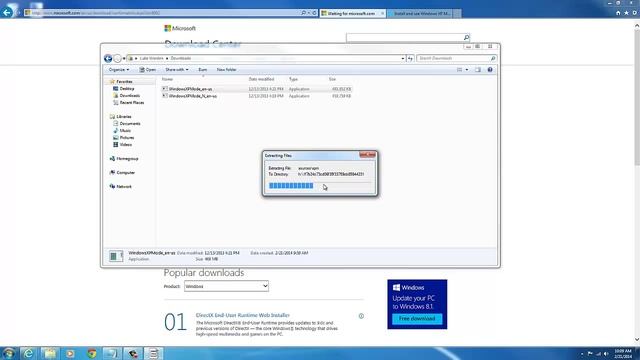
Task: Refresh the Internet Explorer page
Action: (314, 13)
